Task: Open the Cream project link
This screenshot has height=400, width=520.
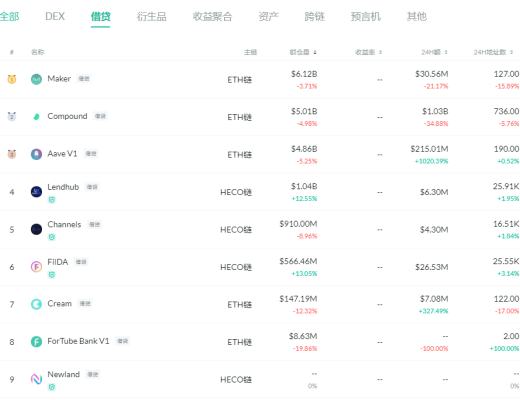Action: click(x=60, y=303)
